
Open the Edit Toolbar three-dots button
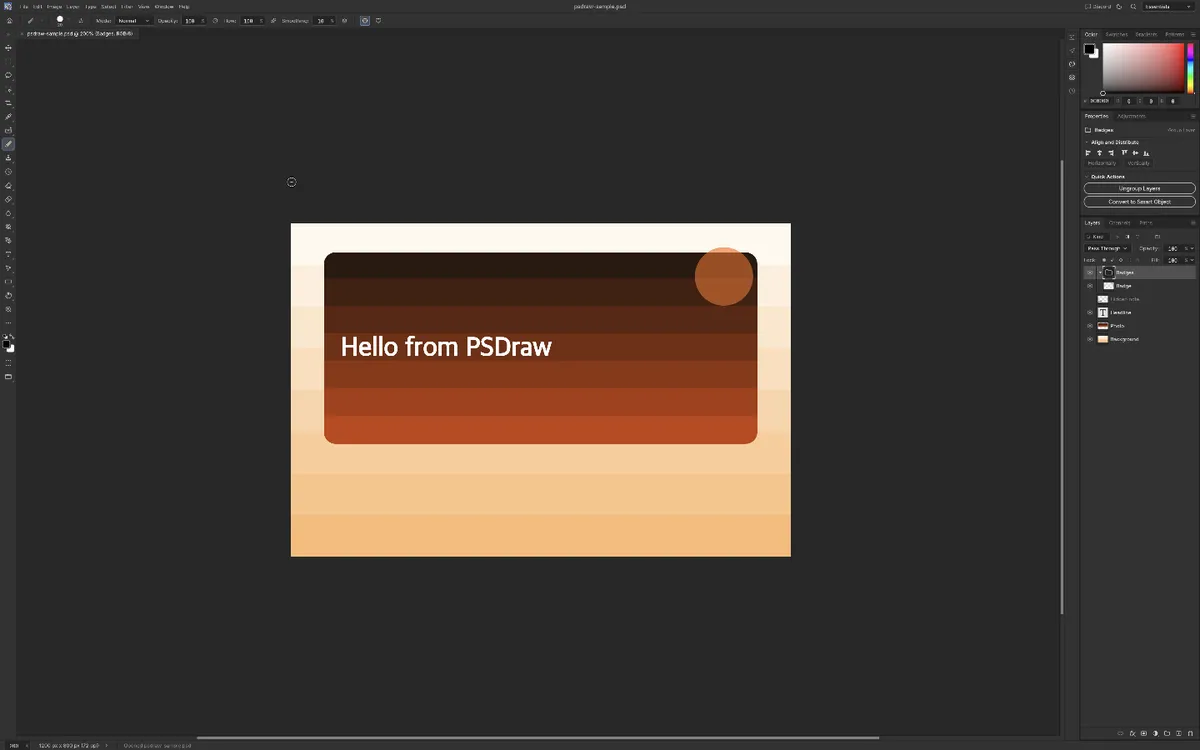pyautogui.click(x=8, y=323)
